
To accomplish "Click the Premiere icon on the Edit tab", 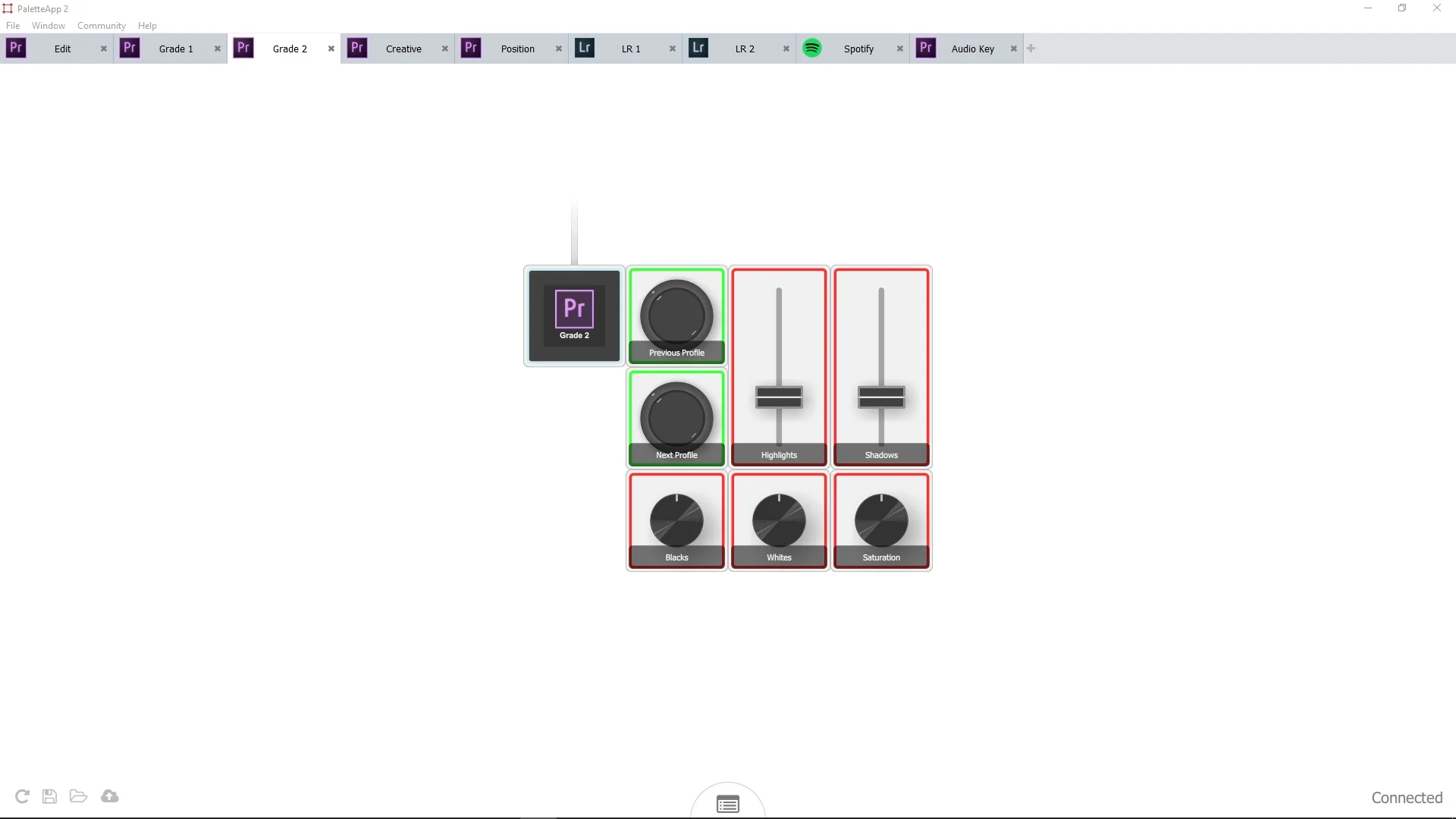I will pos(16,48).
